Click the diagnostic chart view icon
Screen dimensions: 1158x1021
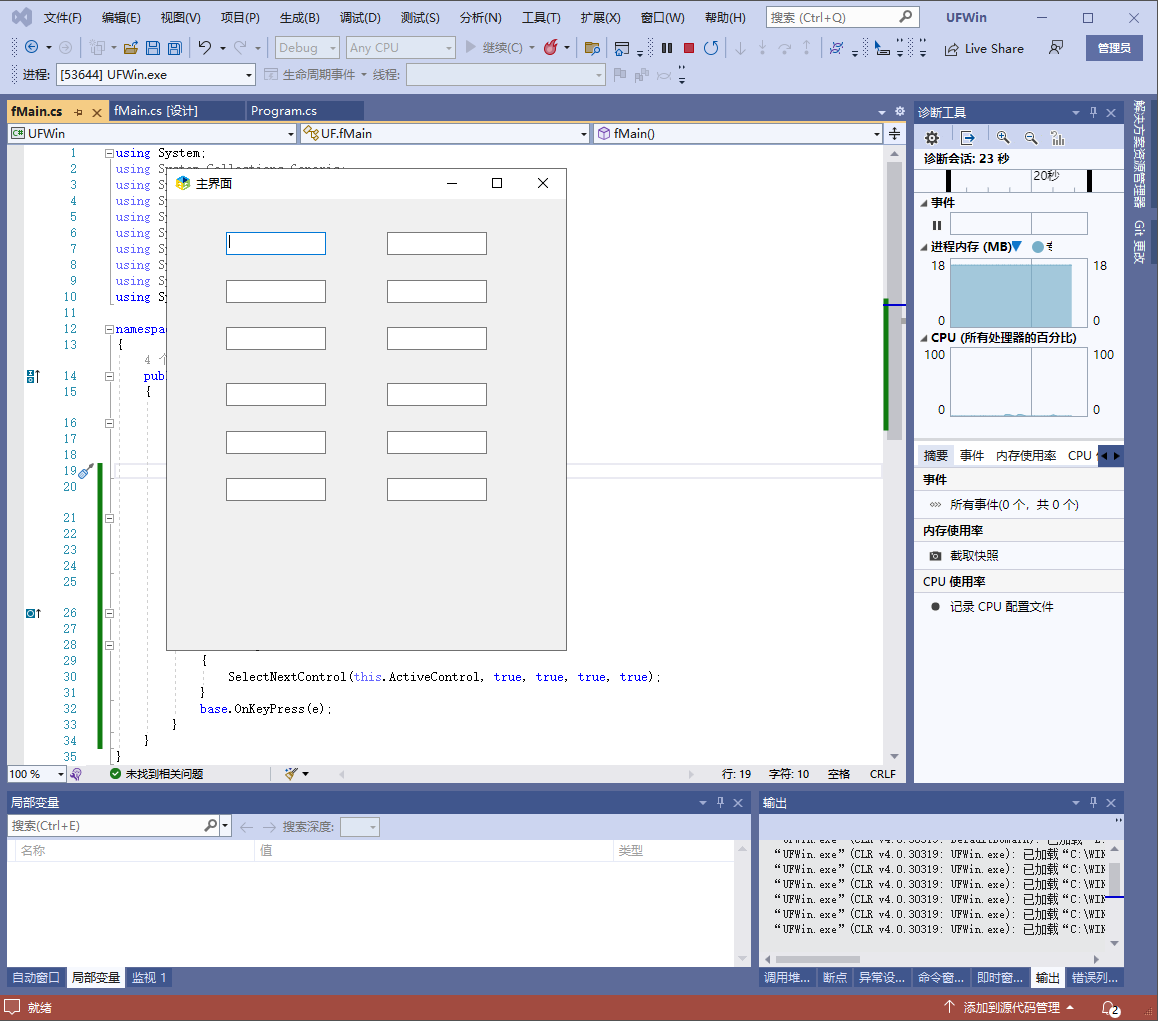coord(1058,138)
